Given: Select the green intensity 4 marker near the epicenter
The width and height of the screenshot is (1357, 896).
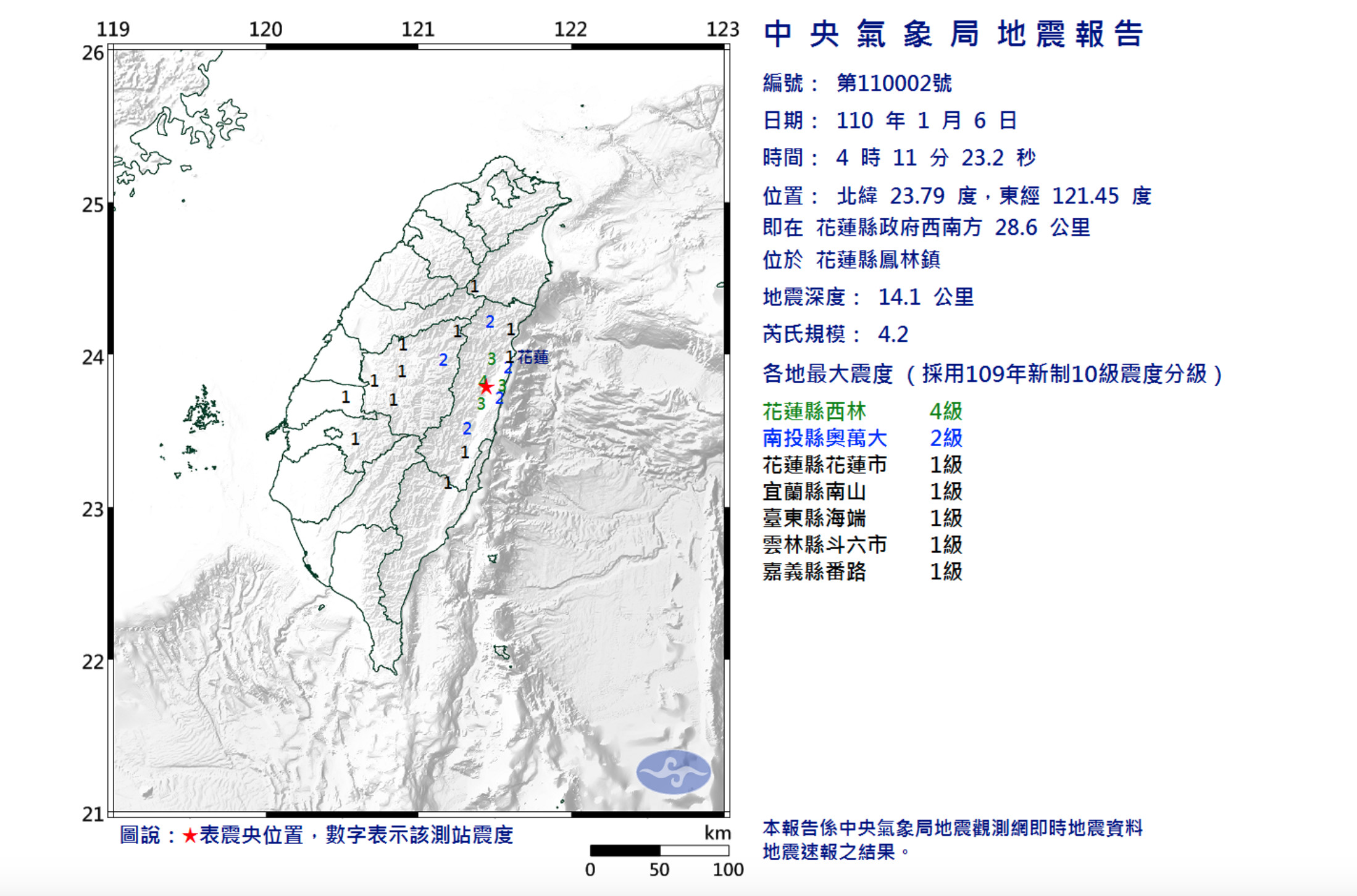Looking at the screenshot, I should [483, 380].
